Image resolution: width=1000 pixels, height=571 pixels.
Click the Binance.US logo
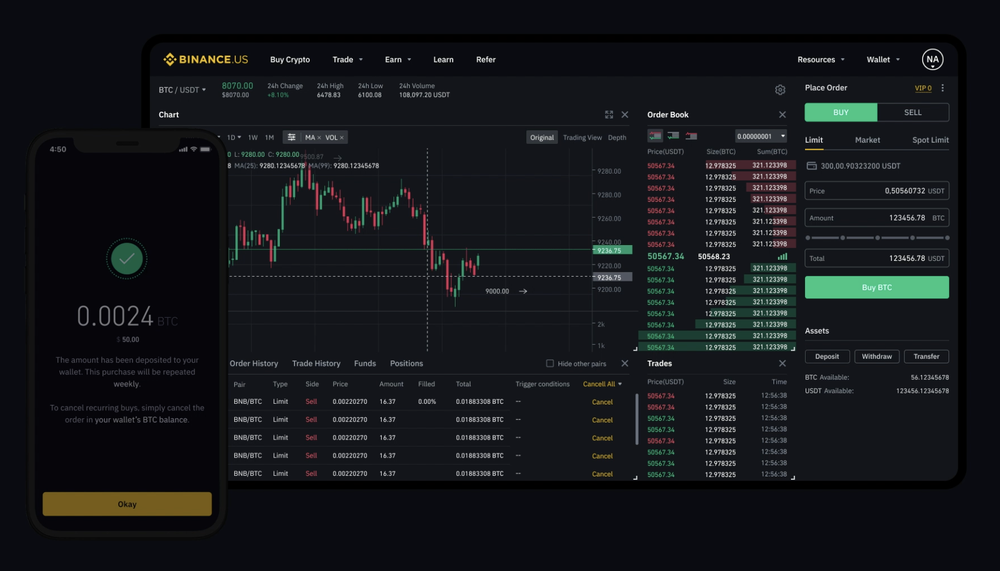pyautogui.click(x=205, y=59)
